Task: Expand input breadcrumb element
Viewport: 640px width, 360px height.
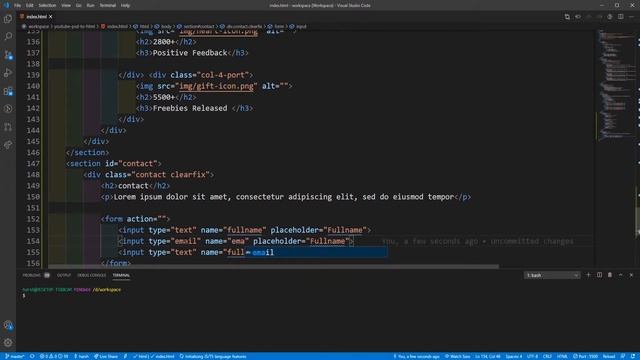Action: 301,27
